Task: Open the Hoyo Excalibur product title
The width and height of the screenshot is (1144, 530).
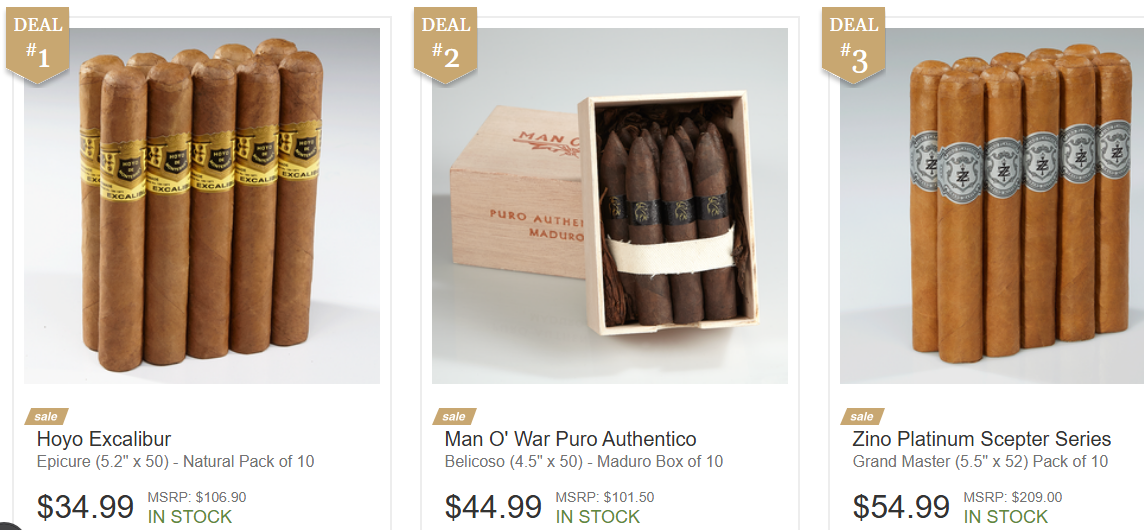Action: click(x=104, y=439)
